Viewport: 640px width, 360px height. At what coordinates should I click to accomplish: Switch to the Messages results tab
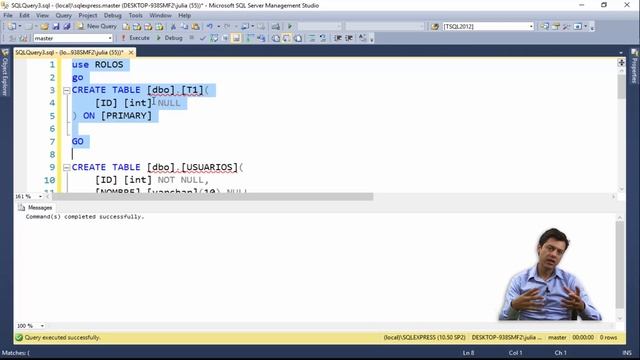36,208
